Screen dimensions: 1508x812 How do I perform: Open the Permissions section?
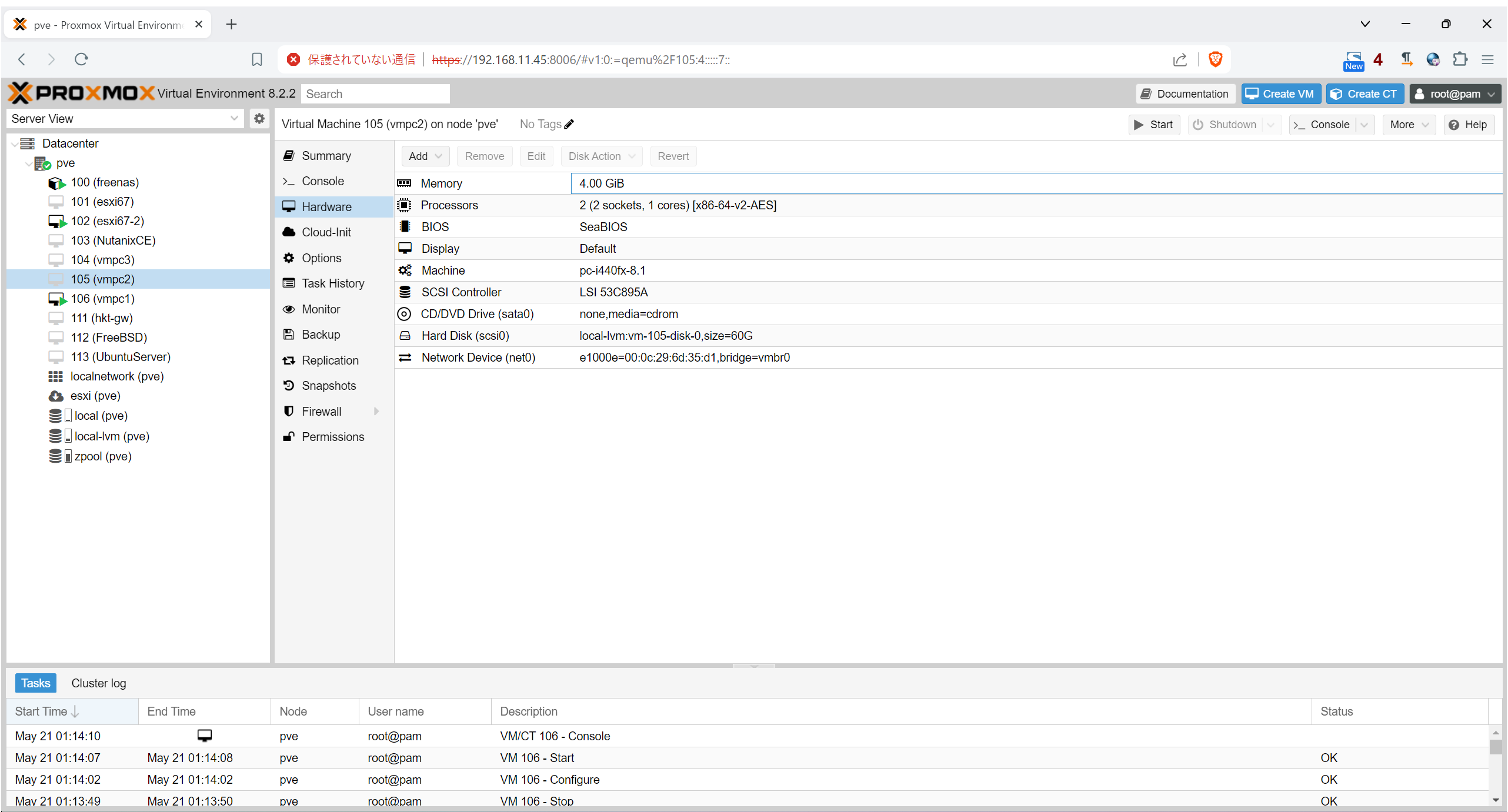pyautogui.click(x=333, y=437)
